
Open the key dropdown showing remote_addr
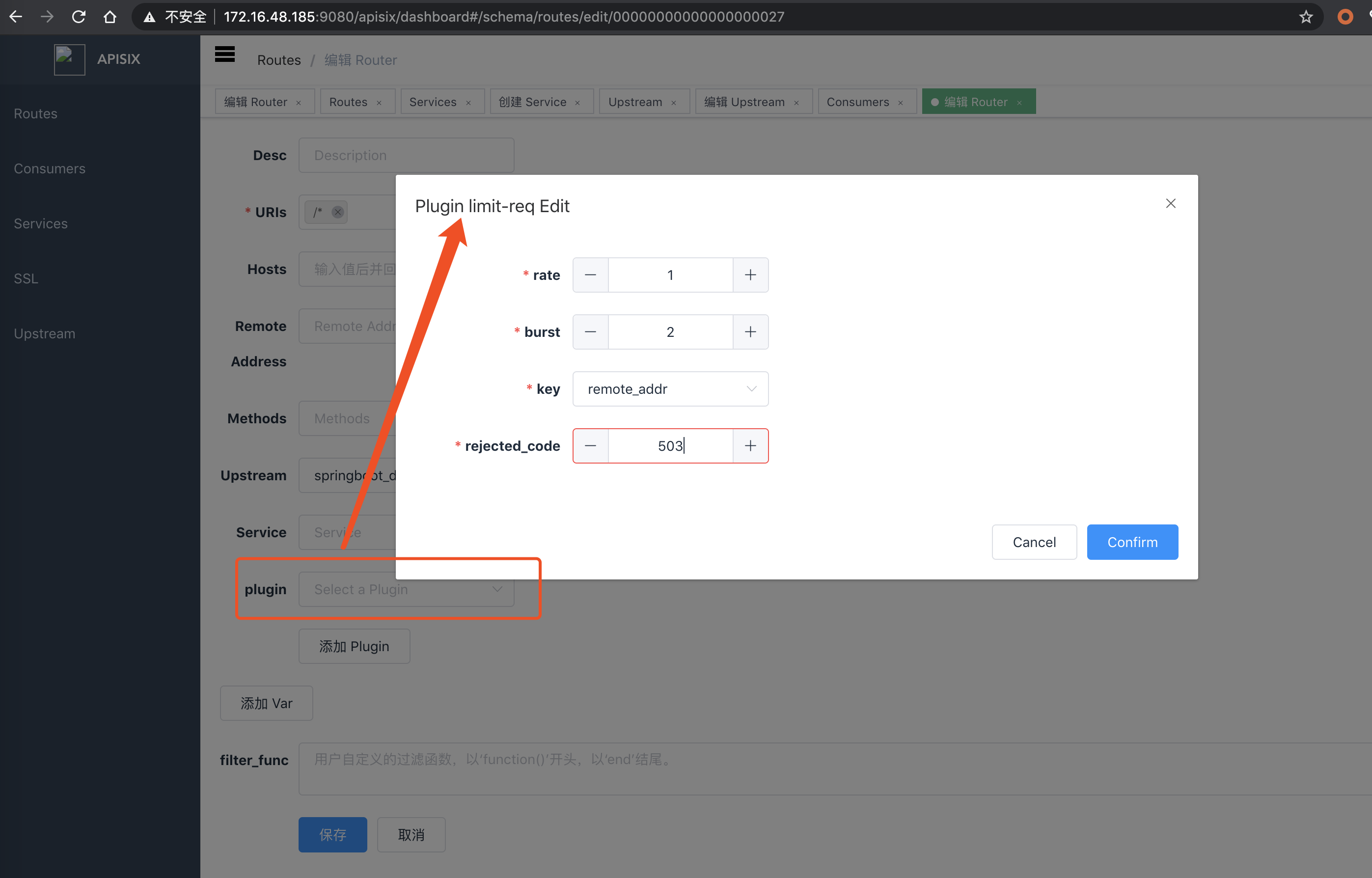pyautogui.click(x=670, y=389)
